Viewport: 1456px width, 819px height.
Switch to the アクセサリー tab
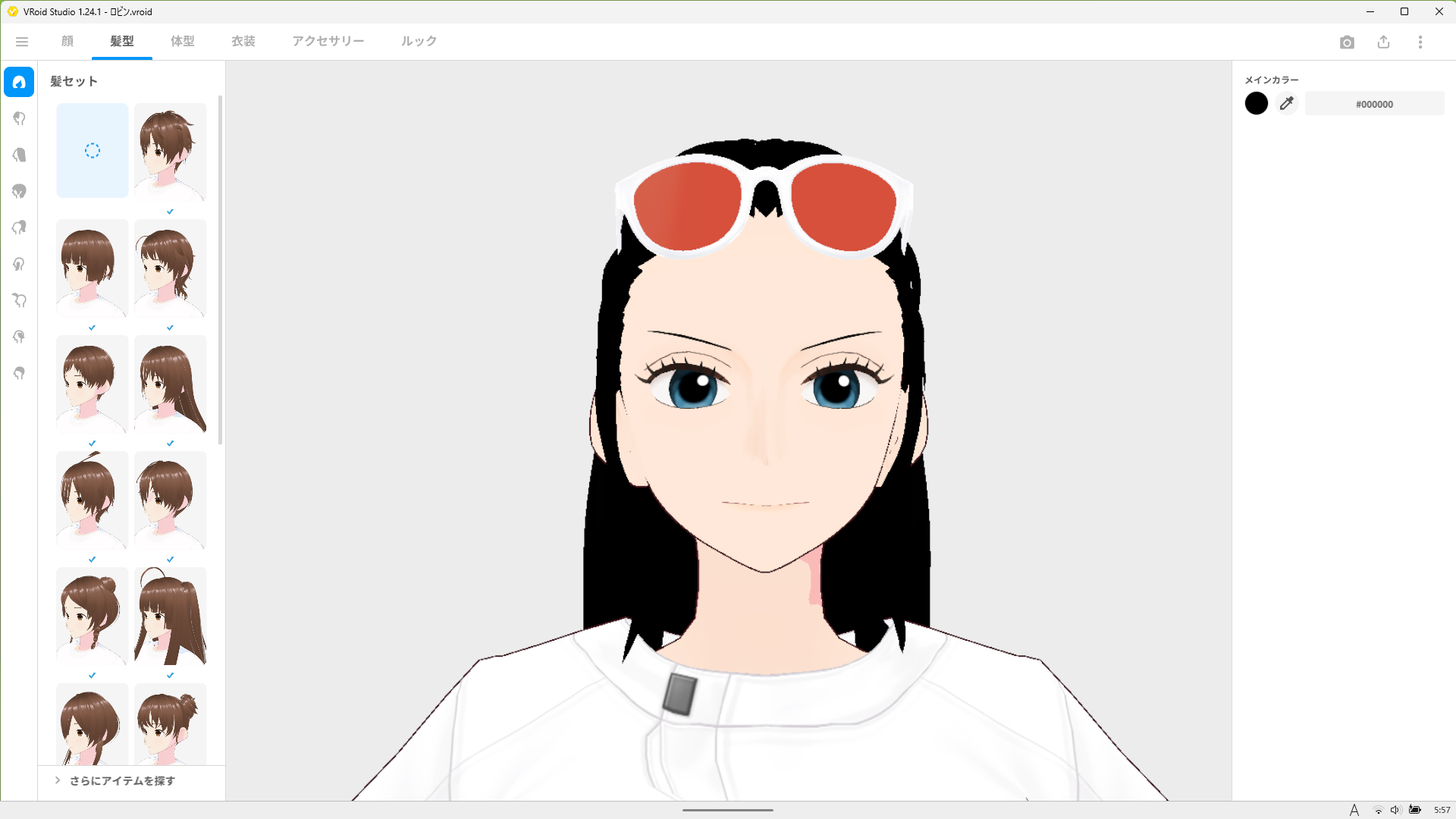pos(328,41)
